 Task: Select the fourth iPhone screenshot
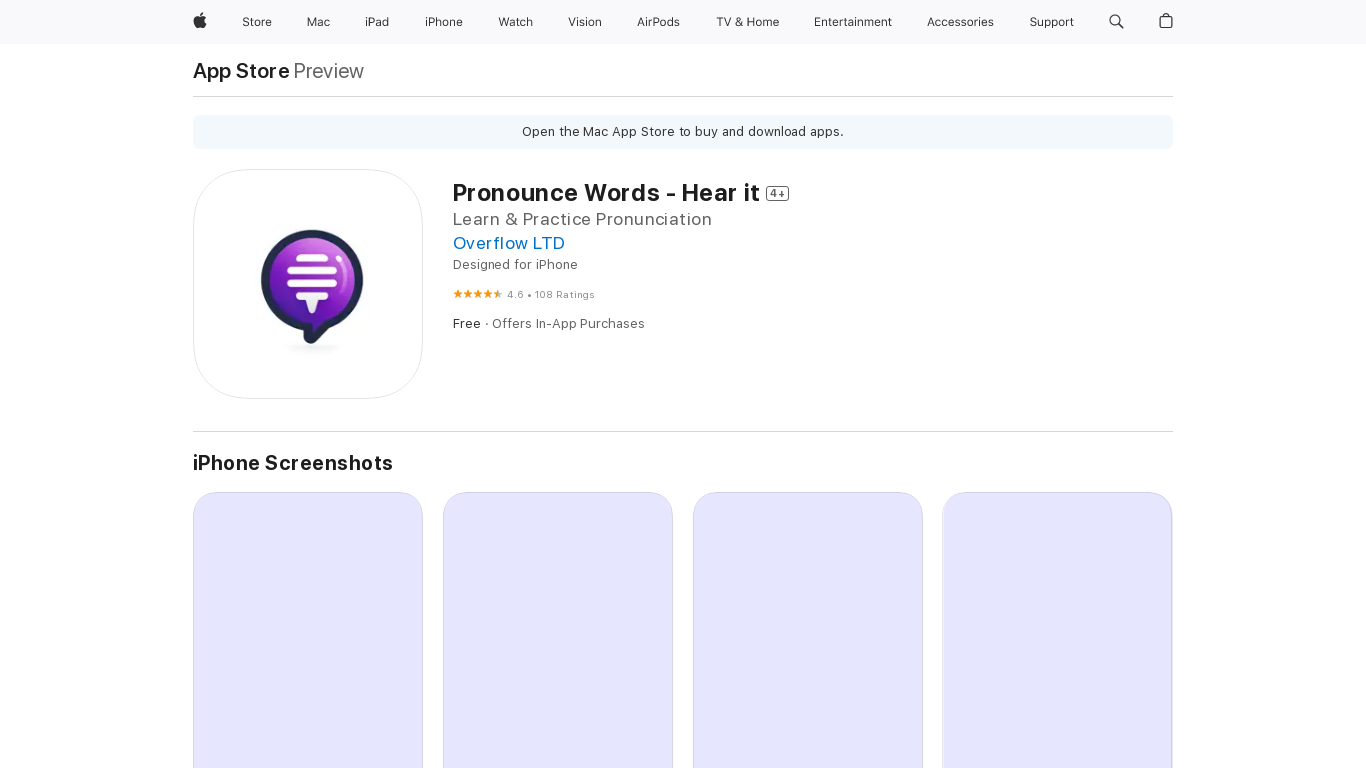(x=1058, y=630)
